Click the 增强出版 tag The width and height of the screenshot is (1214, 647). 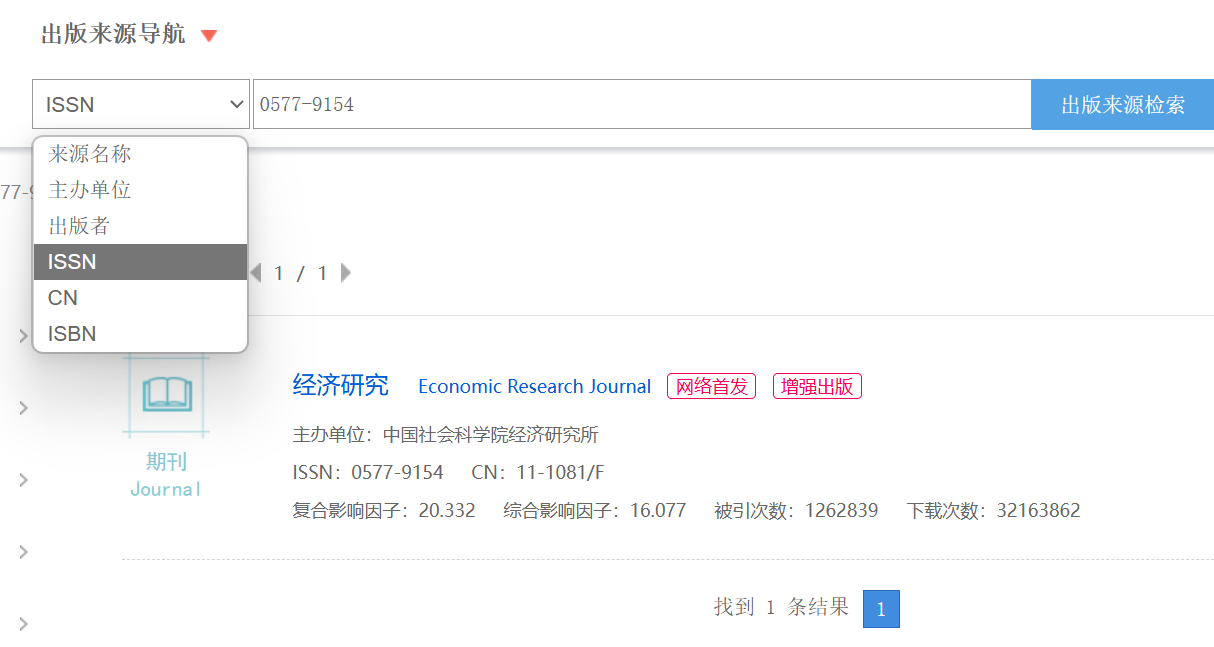point(817,387)
